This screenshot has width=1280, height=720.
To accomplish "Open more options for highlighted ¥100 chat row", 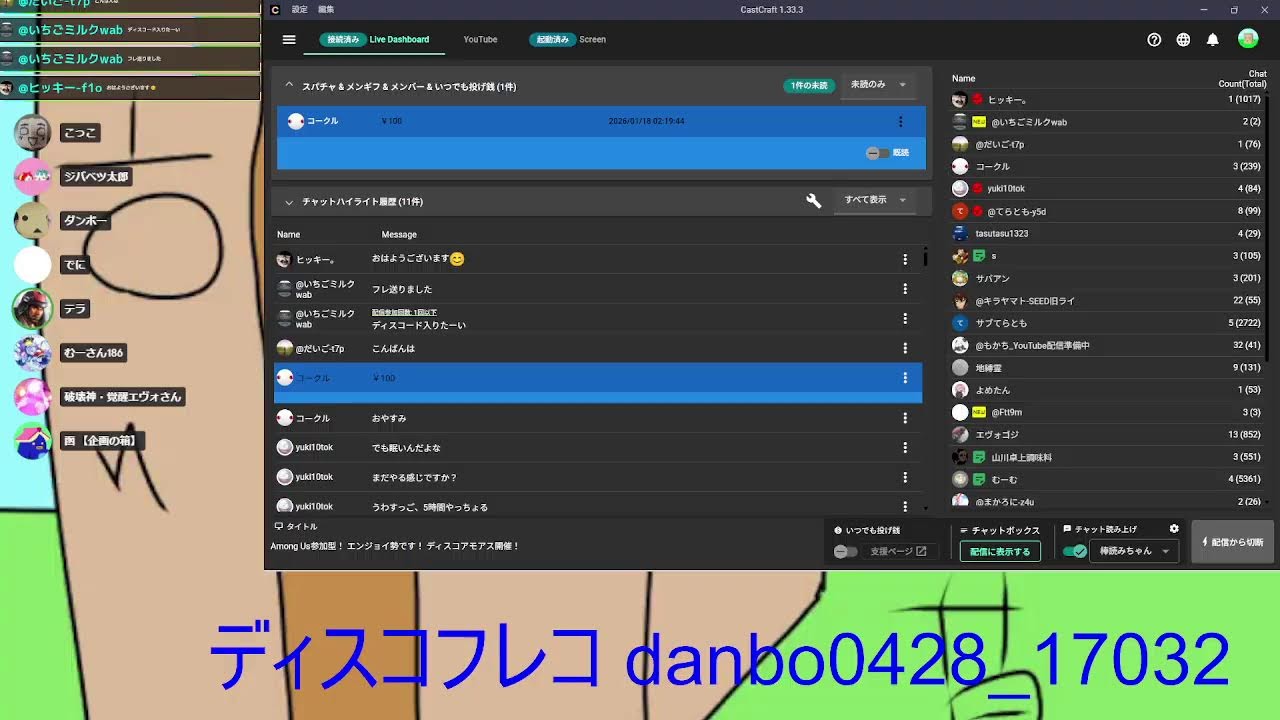I will click(x=905, y=378).
